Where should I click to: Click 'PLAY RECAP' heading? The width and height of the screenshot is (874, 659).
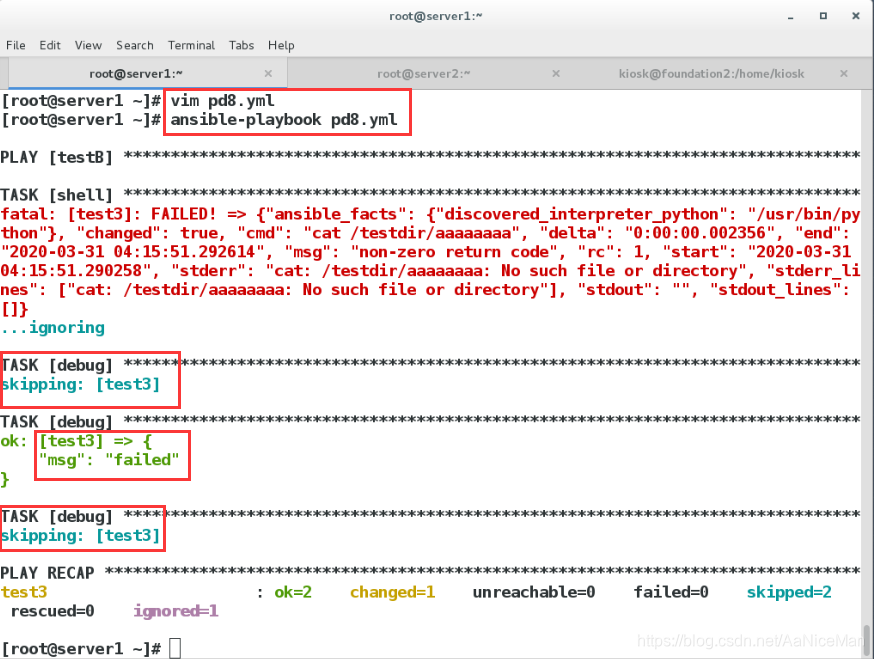pos(47,573)
